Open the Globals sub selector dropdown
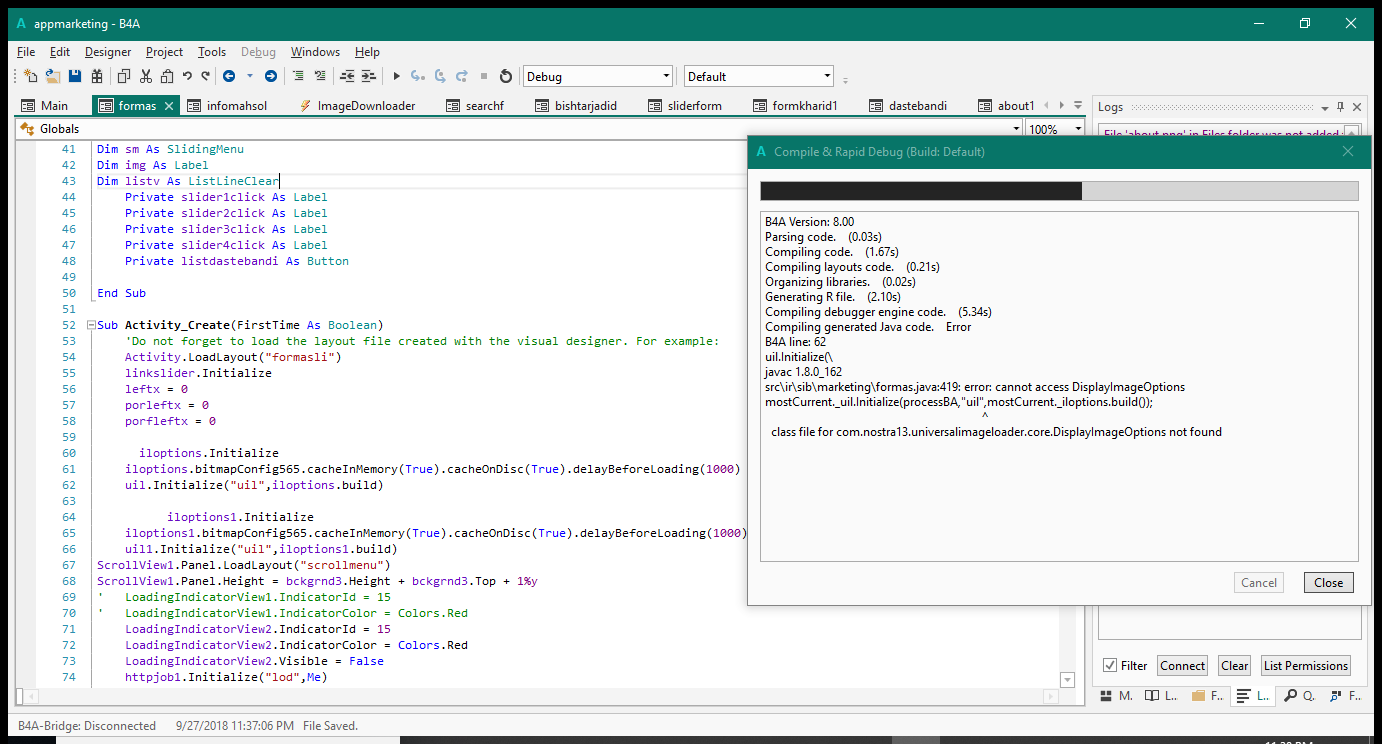The width and height of the screenshot is (1382, 744). coord(1016,129)
